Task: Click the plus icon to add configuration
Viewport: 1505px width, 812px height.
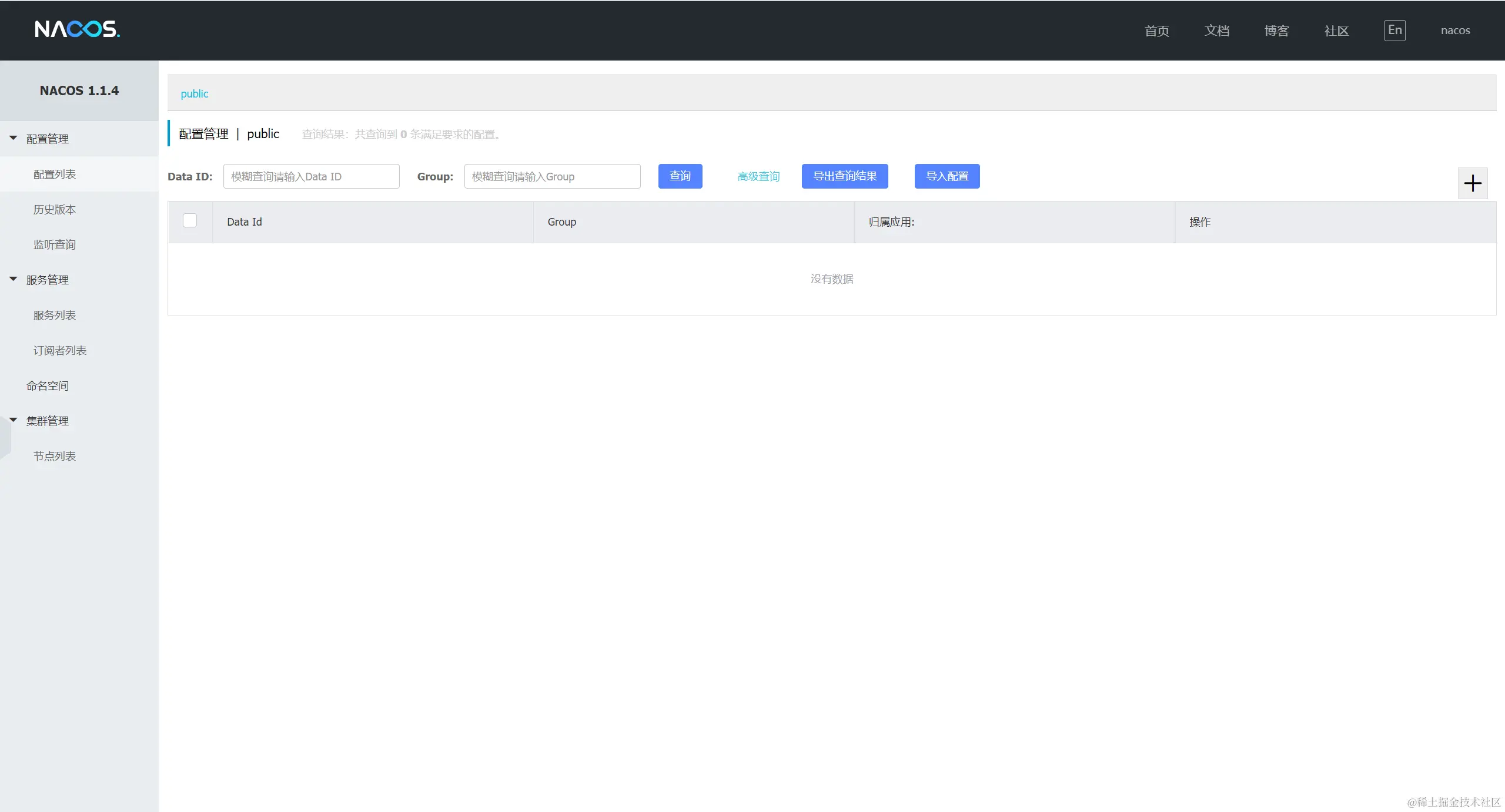Action: tap(1472, 183)
